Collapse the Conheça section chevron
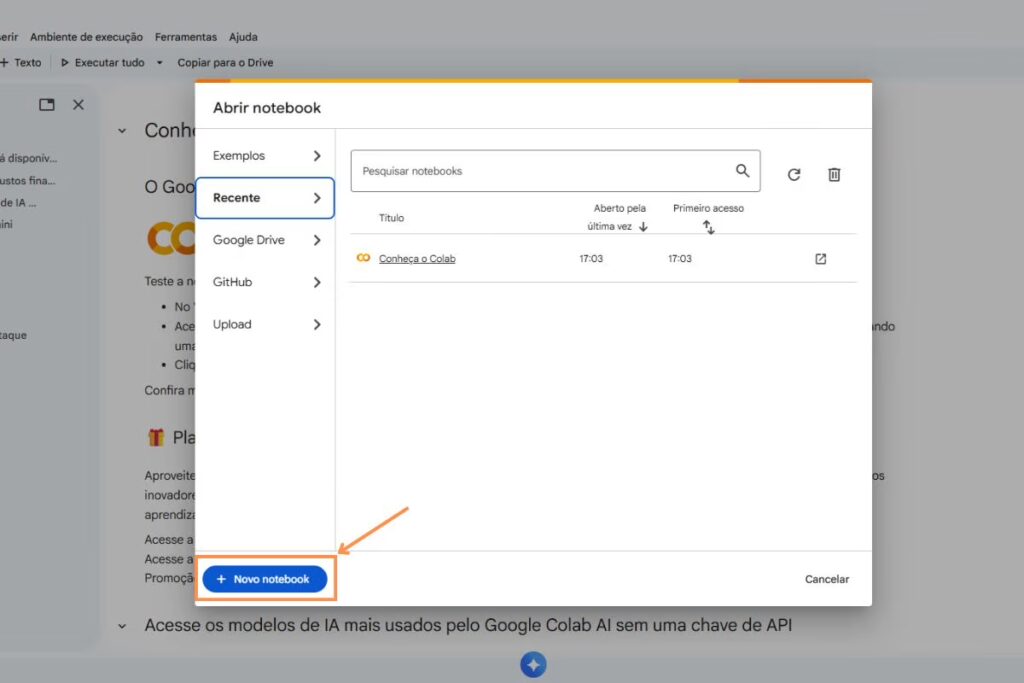Image resolution: width=1024 pixels, height=683 pixels. coord(122,131)
